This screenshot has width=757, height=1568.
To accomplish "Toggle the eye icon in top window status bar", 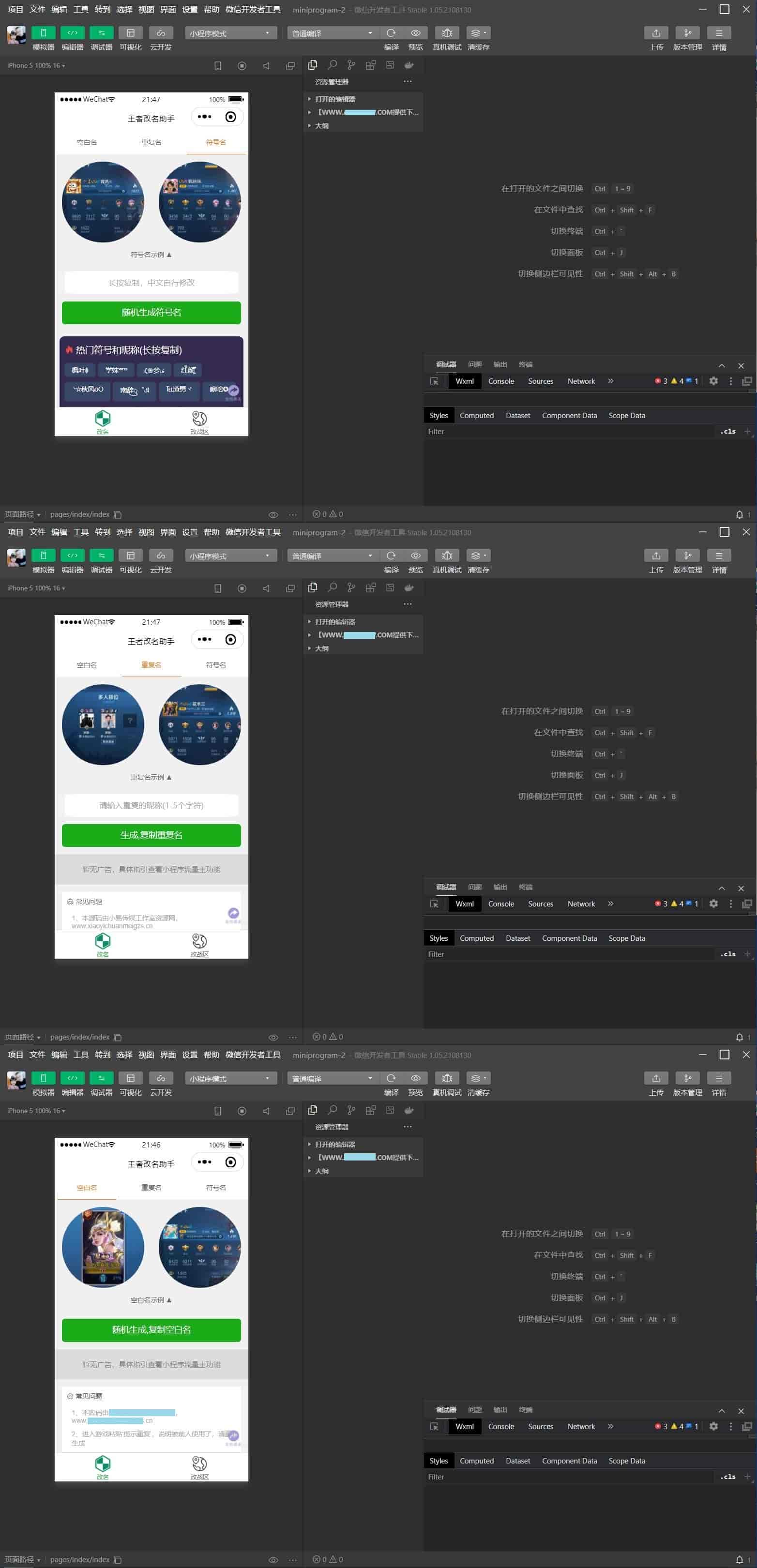I will coord(273,514).
